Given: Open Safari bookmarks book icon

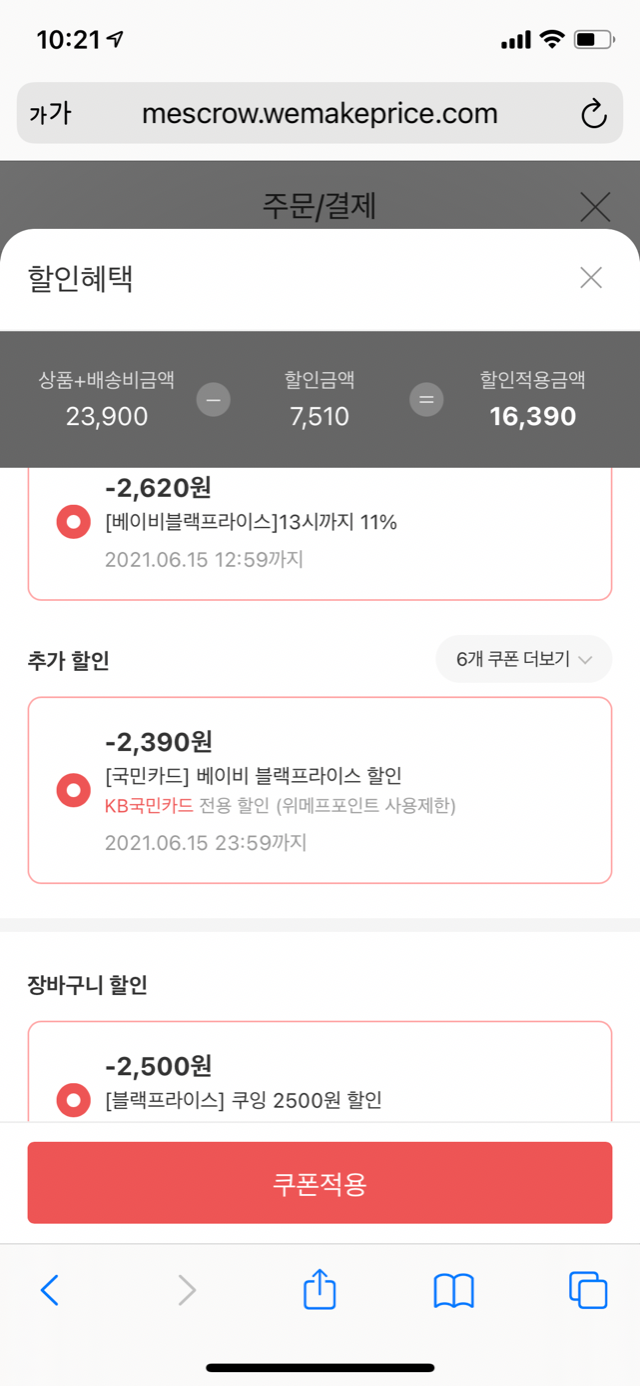Looking at the screenshot, I should tap(453, 1290).
